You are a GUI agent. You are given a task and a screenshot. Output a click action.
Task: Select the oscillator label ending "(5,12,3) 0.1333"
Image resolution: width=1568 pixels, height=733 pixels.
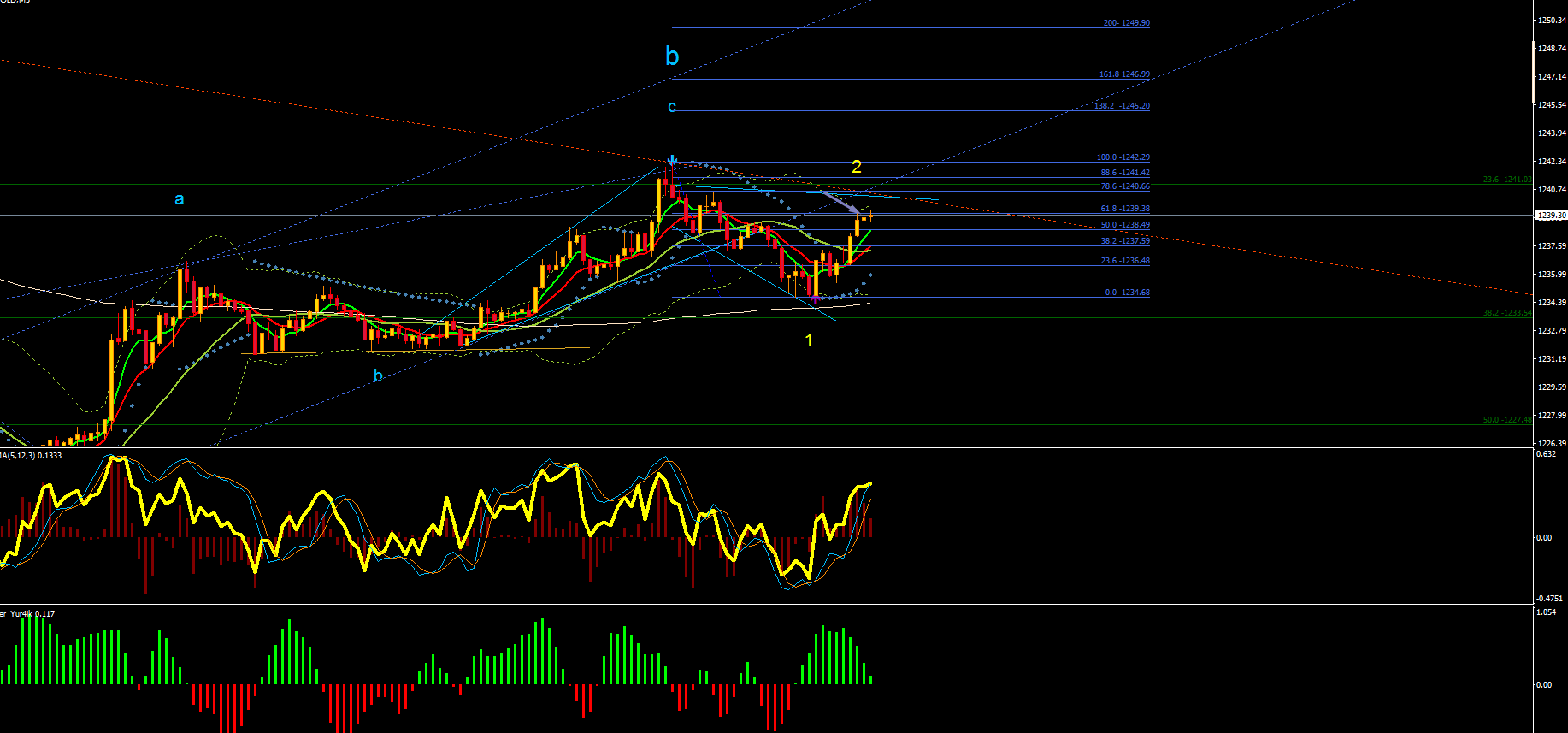(x=31, y=455)
